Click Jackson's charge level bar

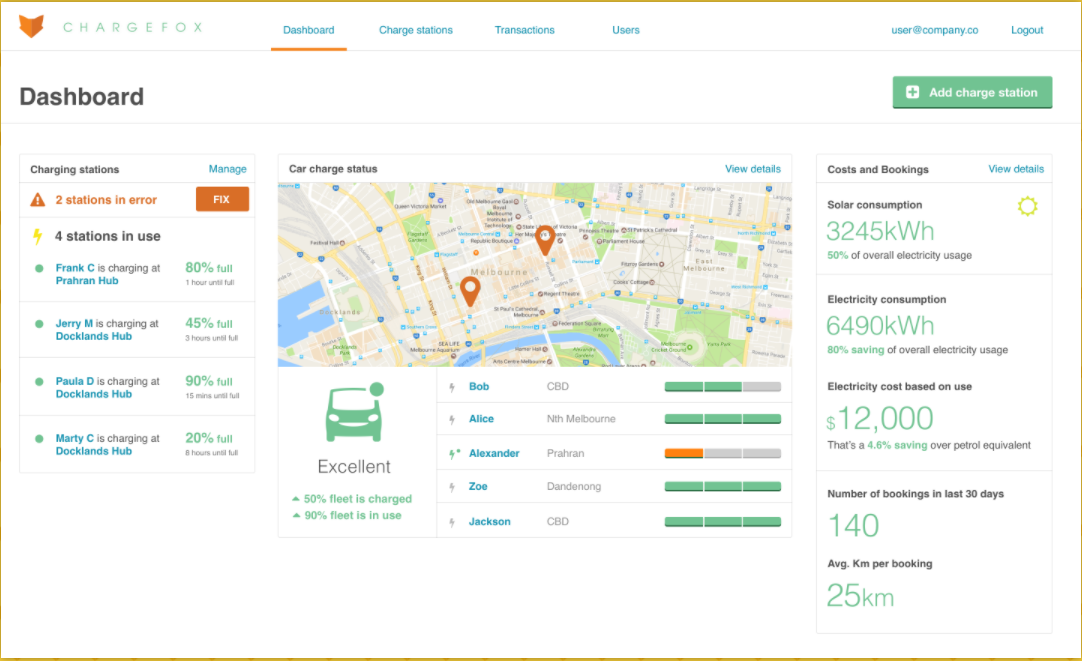pyautogui.click(x=722, y=522)
